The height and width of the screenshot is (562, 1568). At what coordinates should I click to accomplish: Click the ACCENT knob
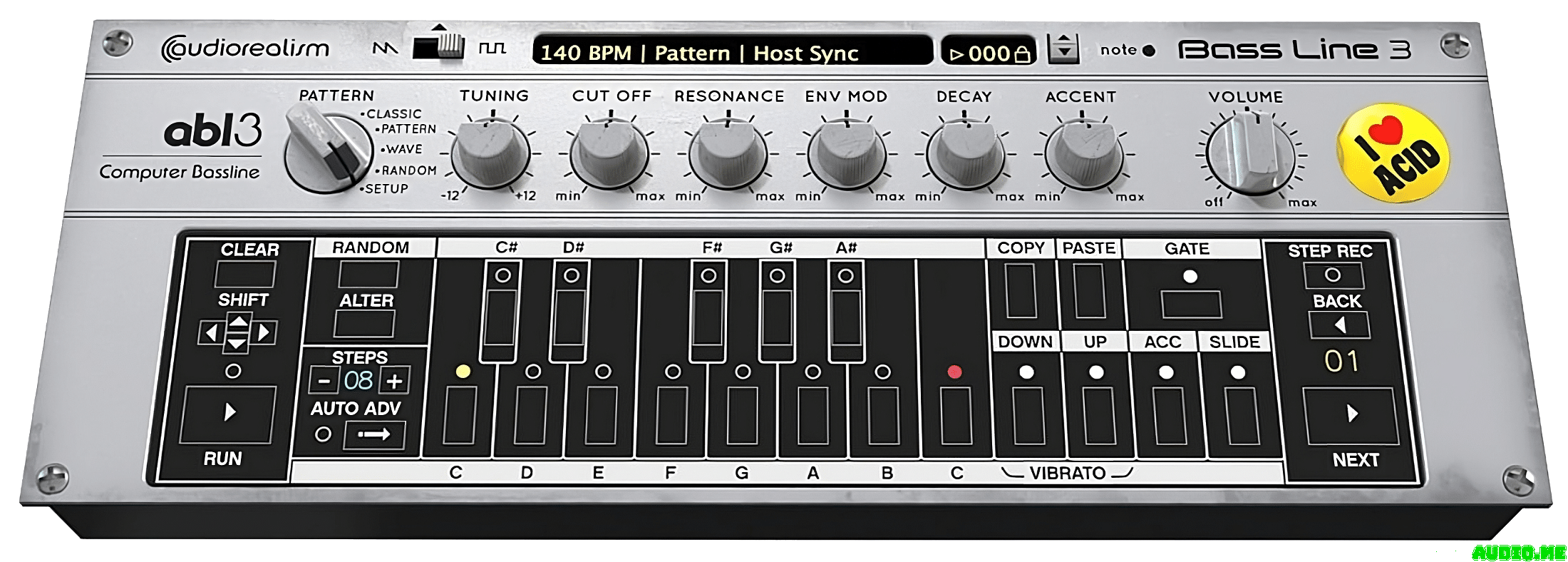(1083, 153)
